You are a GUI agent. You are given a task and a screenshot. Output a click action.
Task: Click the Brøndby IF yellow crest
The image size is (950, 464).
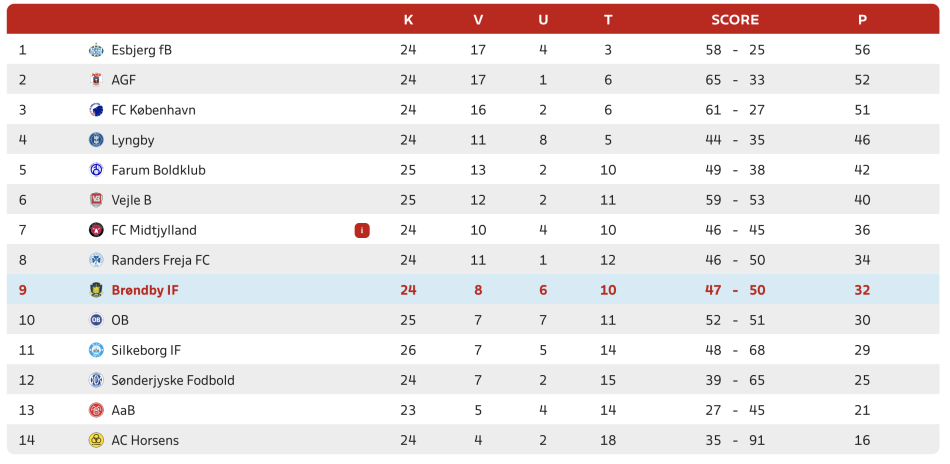[x=96, y=290]
